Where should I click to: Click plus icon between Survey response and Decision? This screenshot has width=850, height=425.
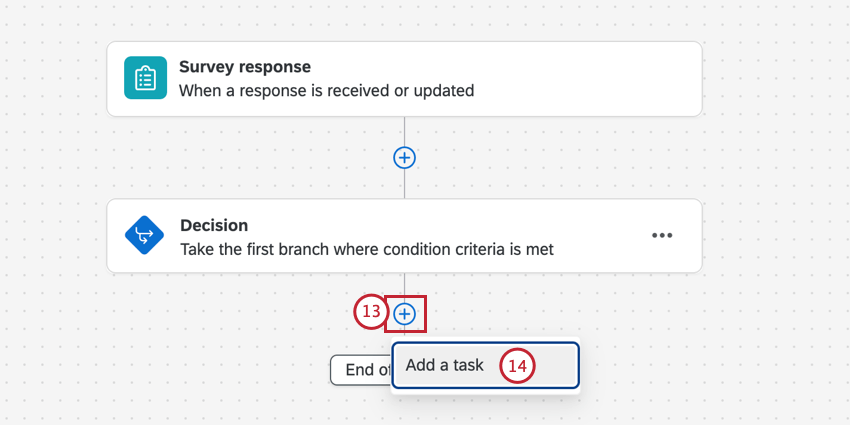click(404, 157)
